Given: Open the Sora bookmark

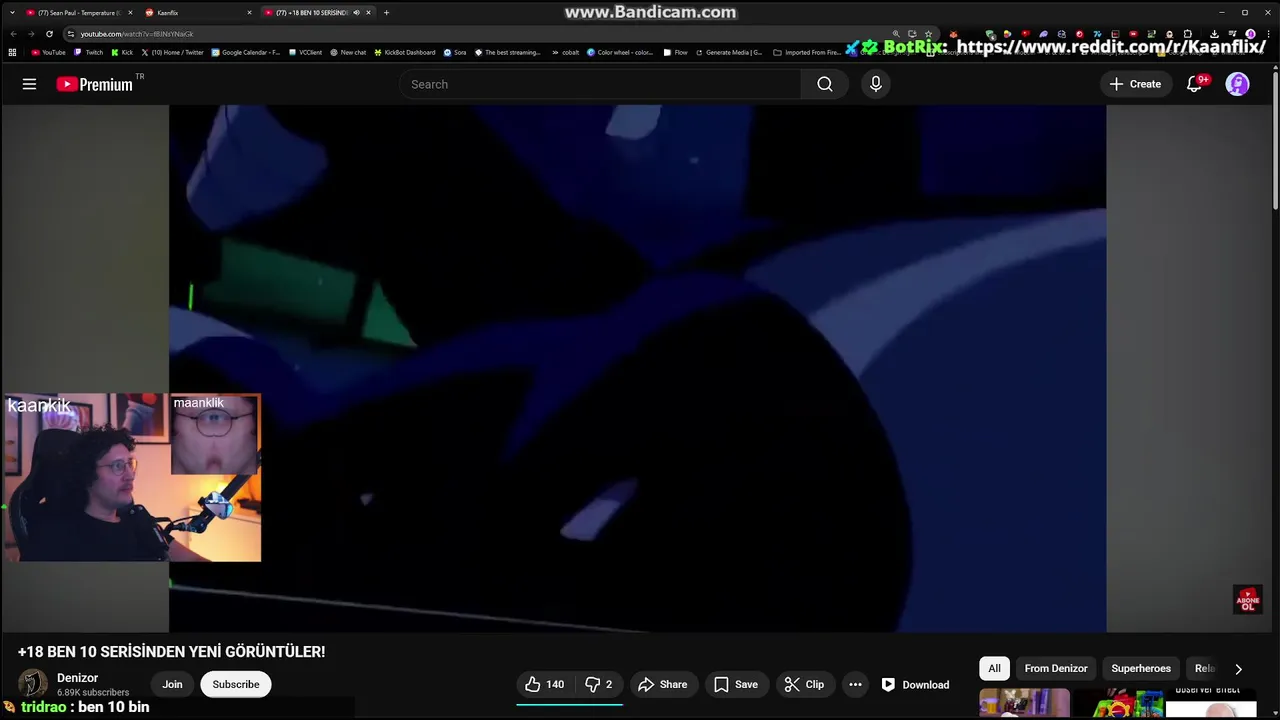Looking at the screenshot, I should click(x=454, y=52).
